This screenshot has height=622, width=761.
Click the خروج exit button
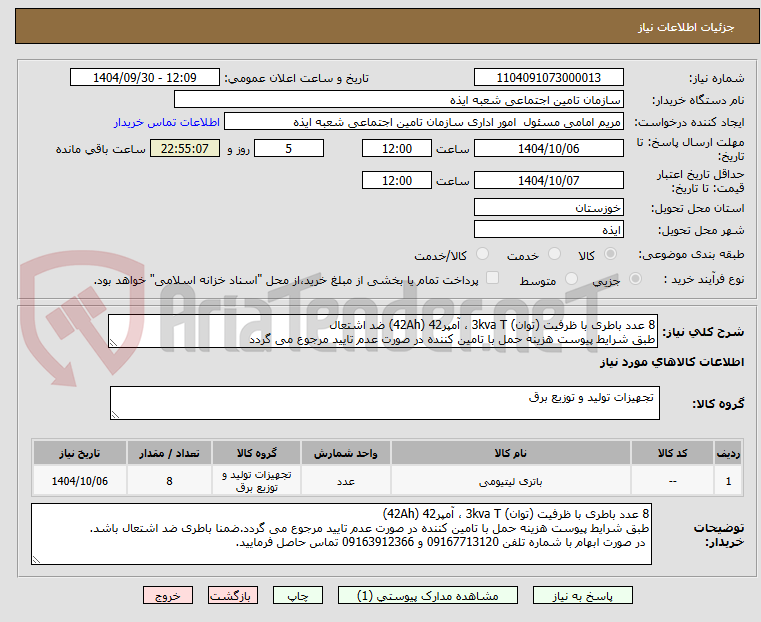[167, 595]
